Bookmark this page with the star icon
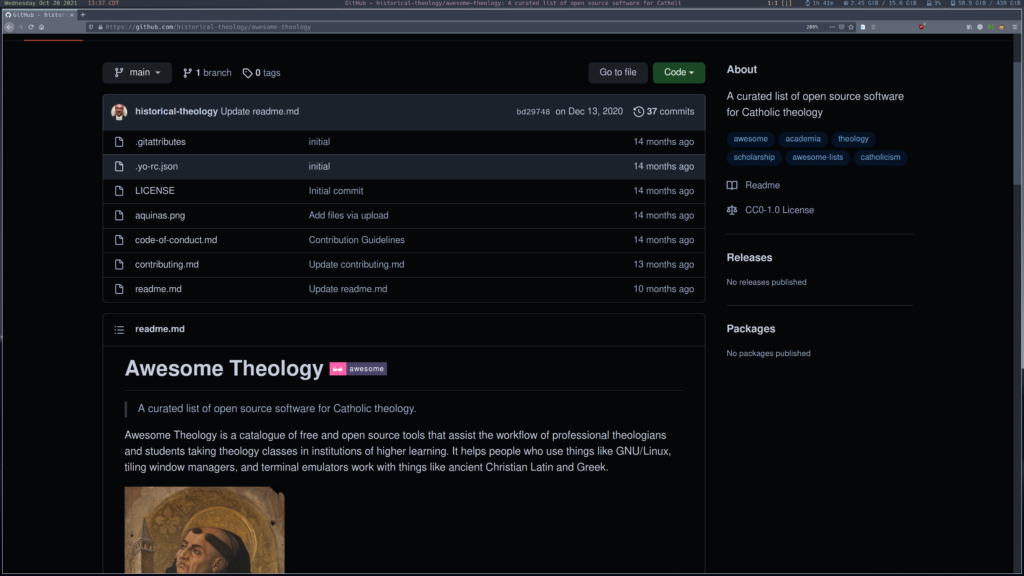 click(x=851, y=27)
